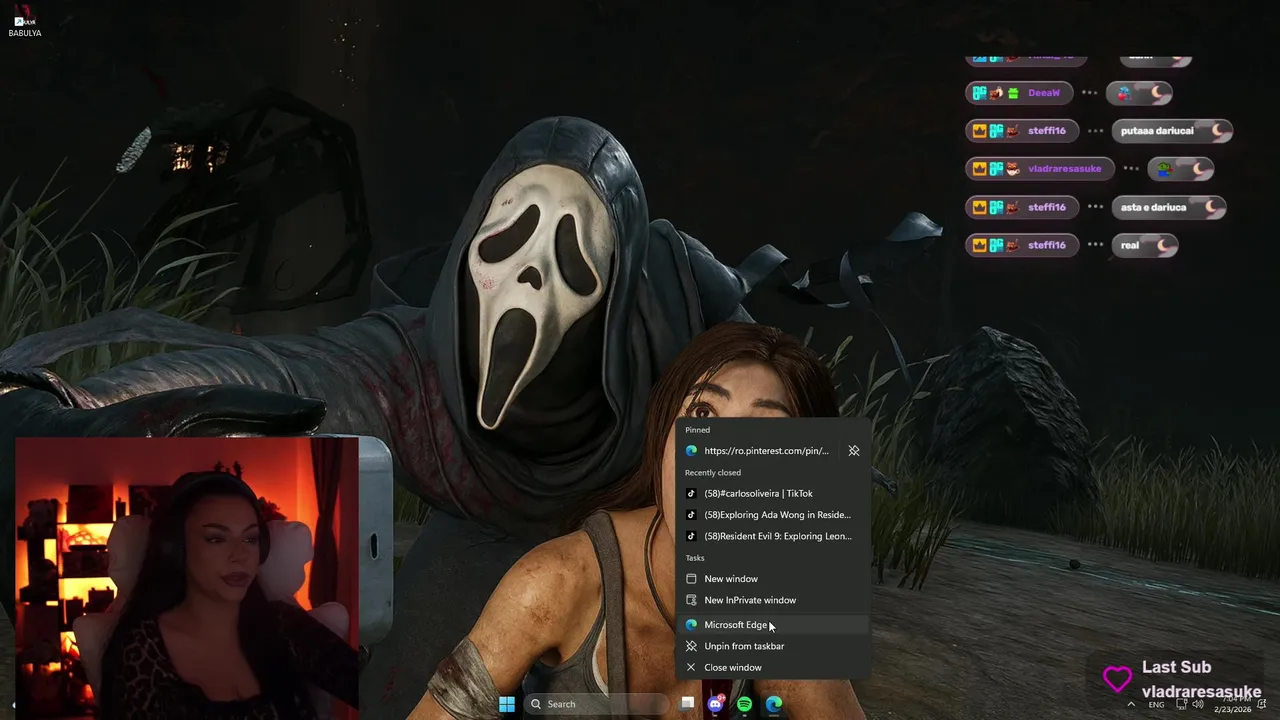Click the 'Pinned' section header
The image size is (1280, 720).
697,430
